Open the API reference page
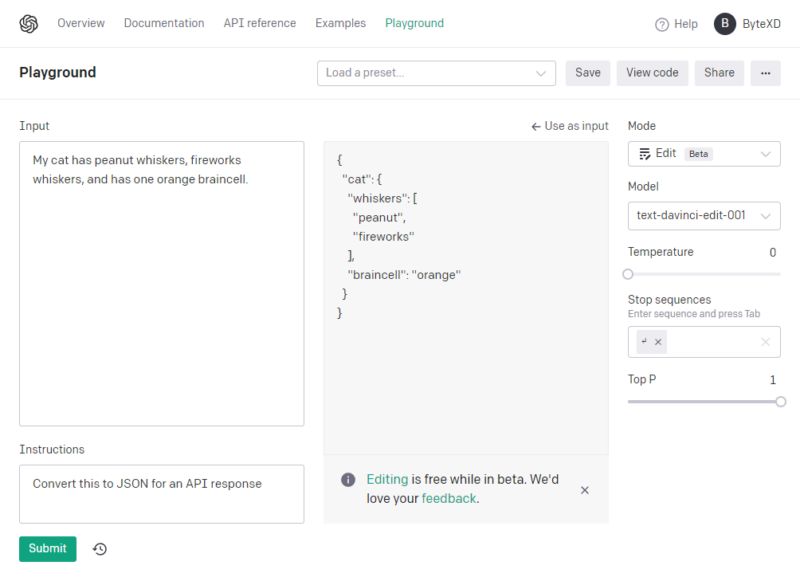The width and height of the screenshot is (800, 581). (x=259, y=23)
